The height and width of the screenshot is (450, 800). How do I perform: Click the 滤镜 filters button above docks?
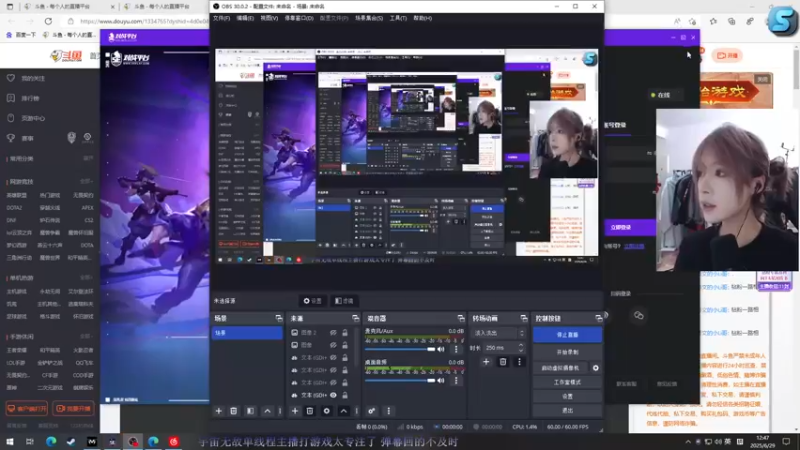344,301
